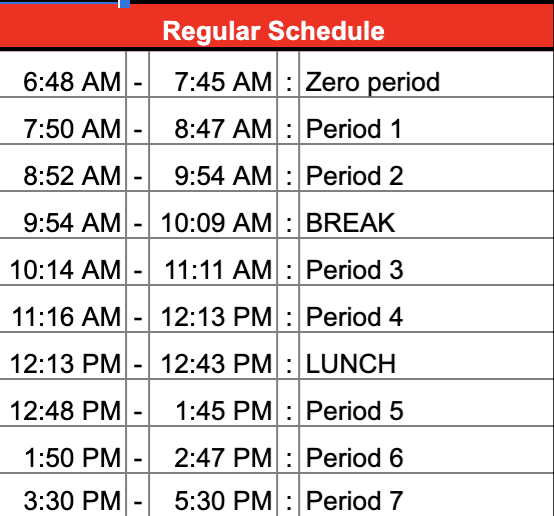
Task: Click the BREAK label cell
Action: coord(426,215)
